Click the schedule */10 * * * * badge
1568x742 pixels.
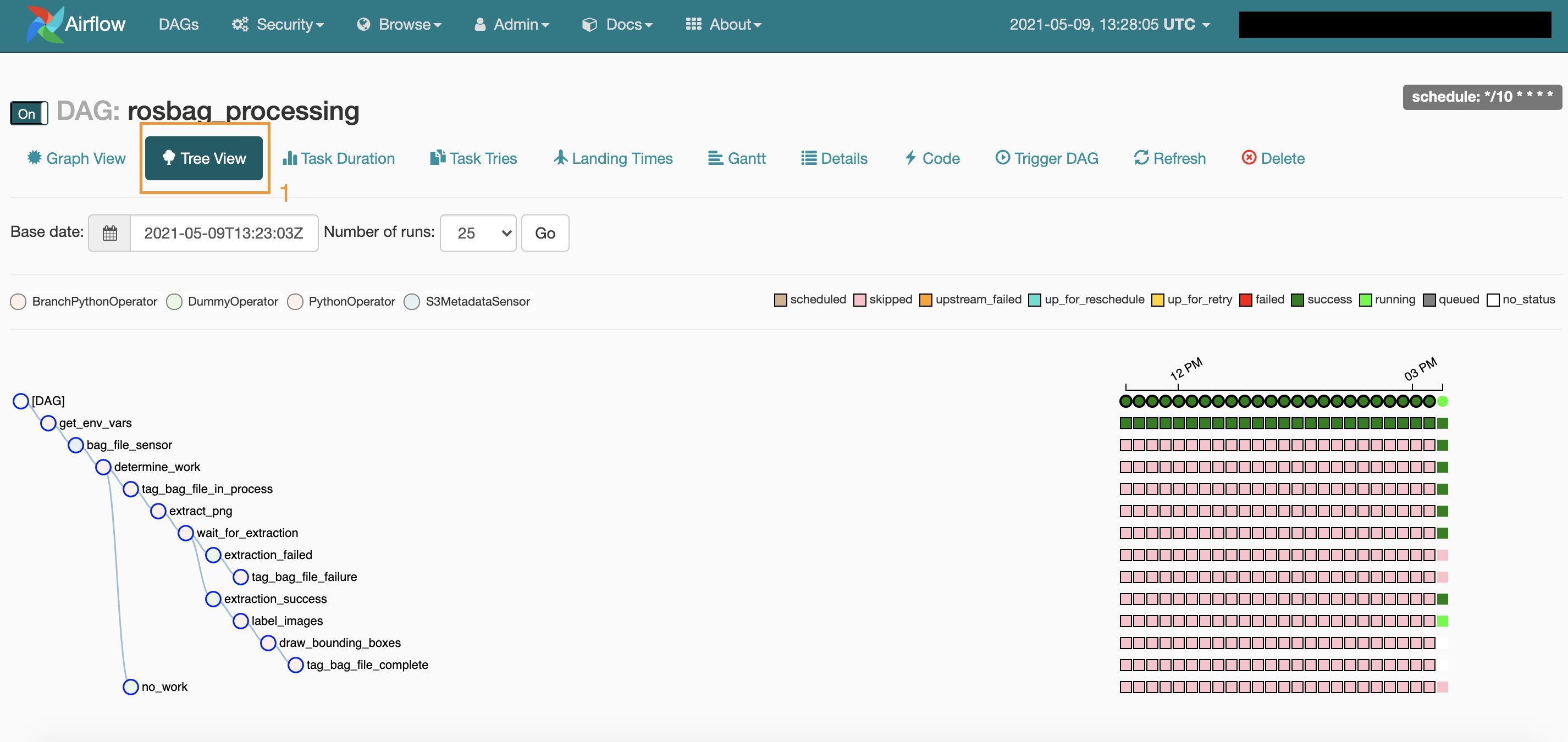pyautogui.click(x=1482, y=97)
